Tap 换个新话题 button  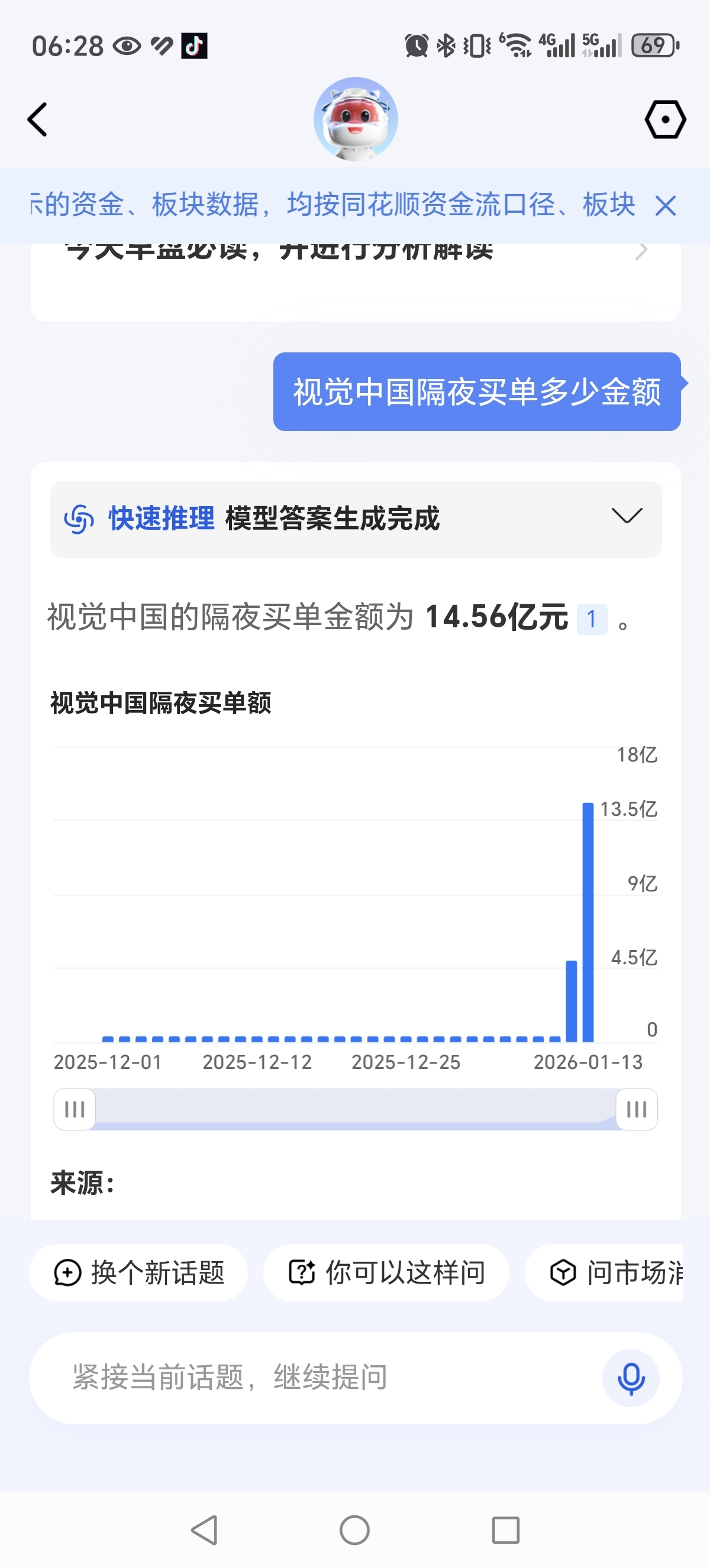pyautogui.click(x=138, y=1273)
